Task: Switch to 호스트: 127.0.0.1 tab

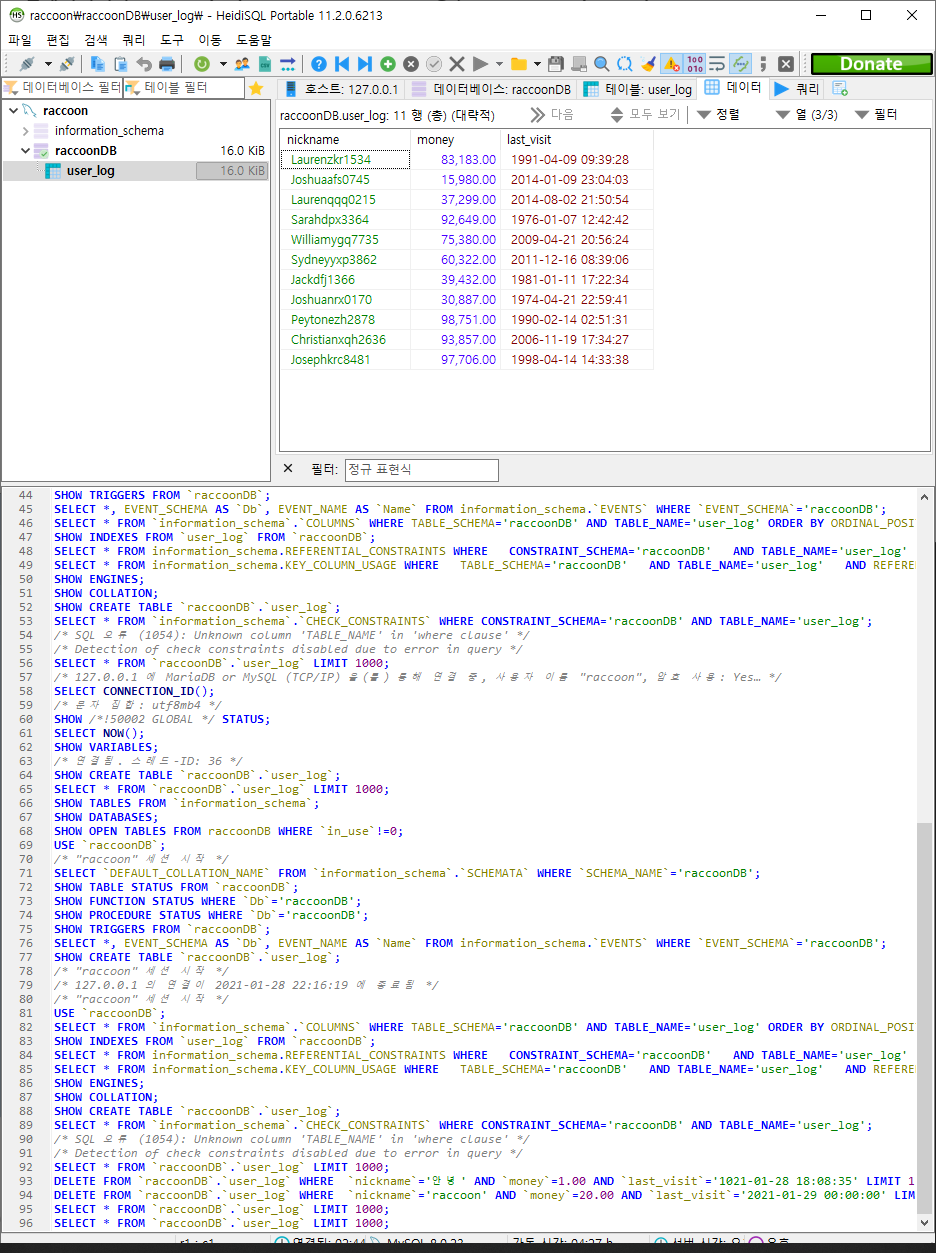Action: 342,89
